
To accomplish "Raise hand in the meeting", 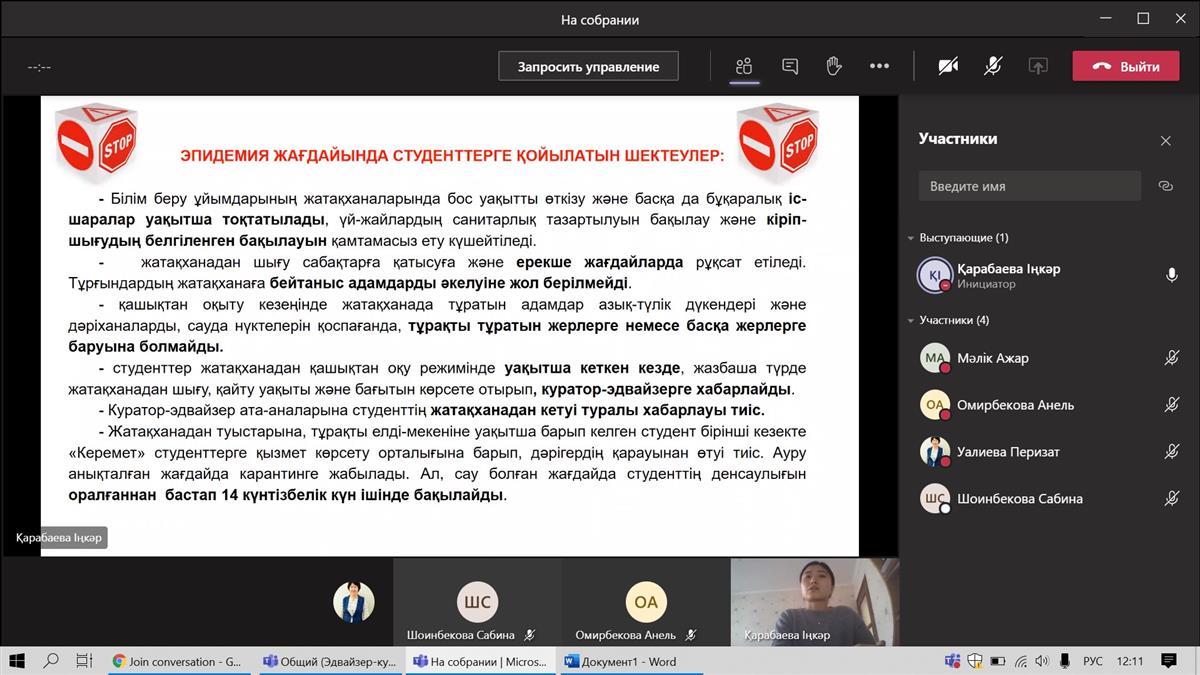I will pos(834,66).
